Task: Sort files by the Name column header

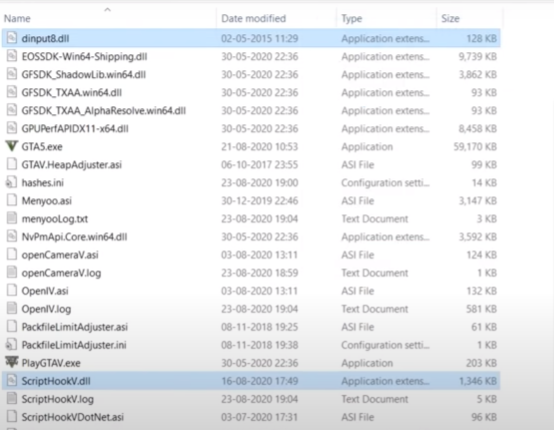Action: (17, 18)
